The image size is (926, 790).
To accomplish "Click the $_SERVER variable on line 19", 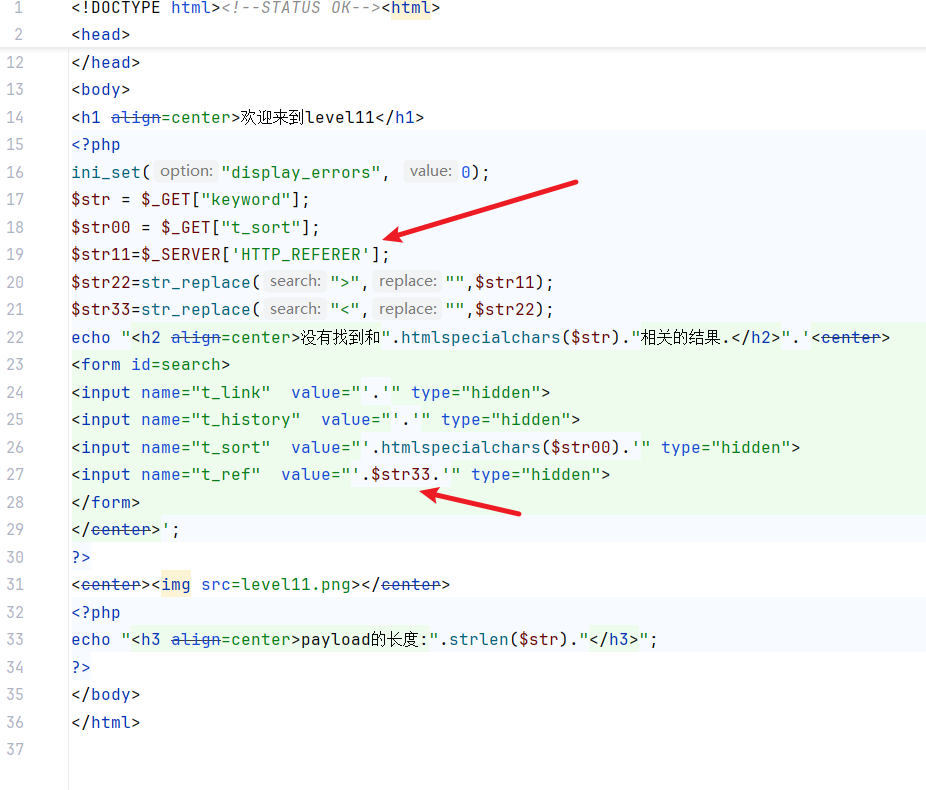I will pyautogui.click(x=175, y=254).
